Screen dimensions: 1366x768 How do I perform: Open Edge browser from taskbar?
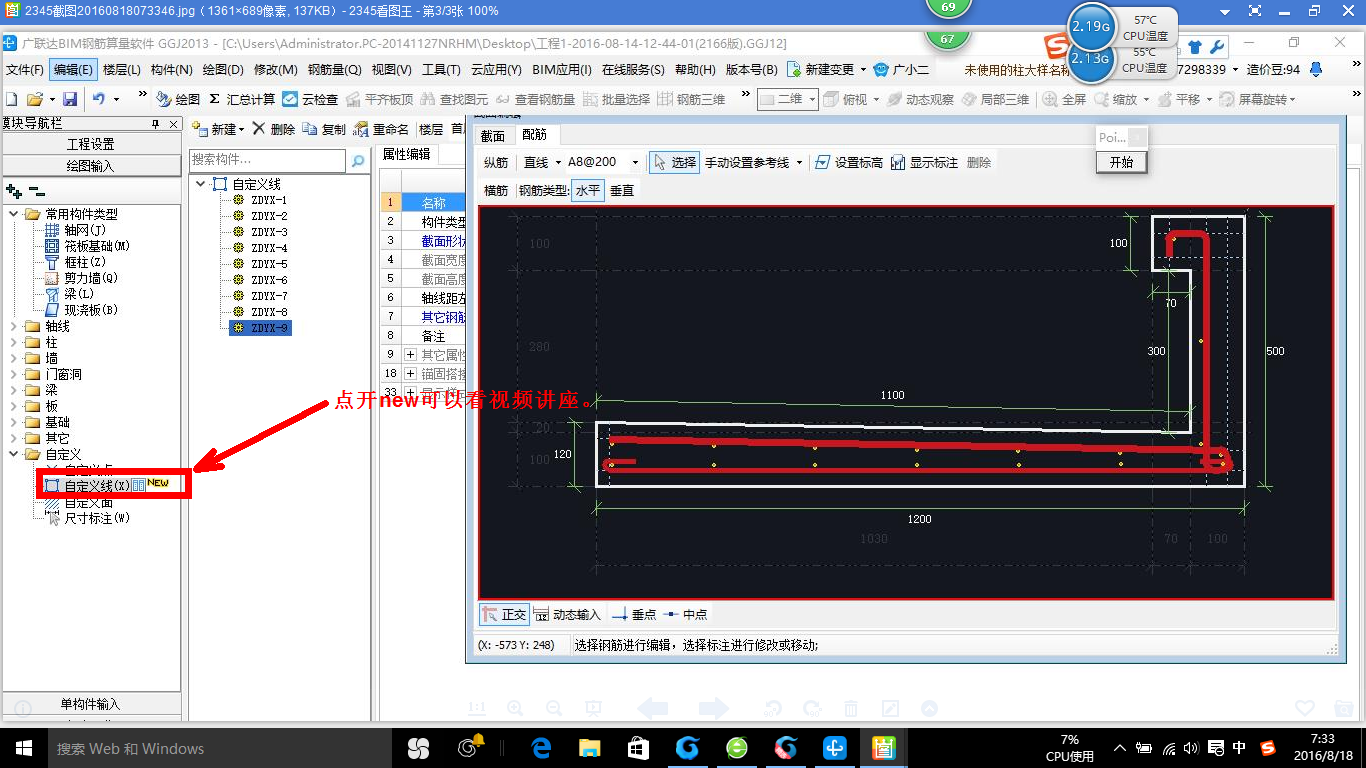pyautogui.click(x=541, y=747)
